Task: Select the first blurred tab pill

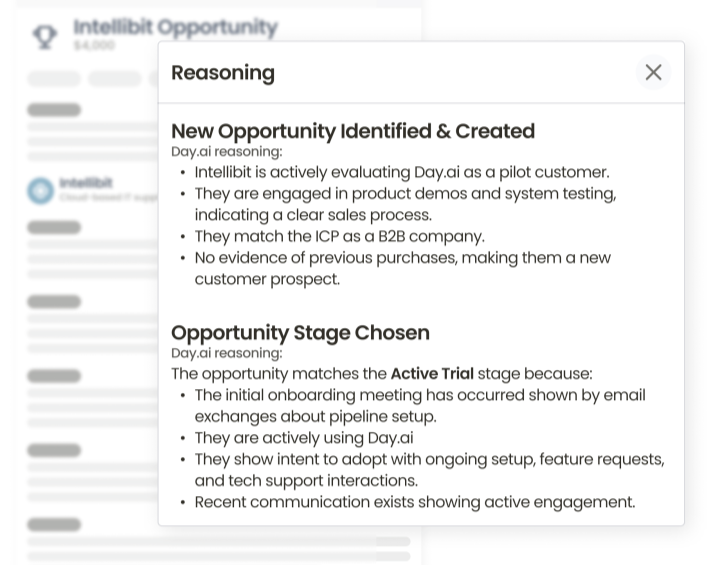Action: [54, 78]
